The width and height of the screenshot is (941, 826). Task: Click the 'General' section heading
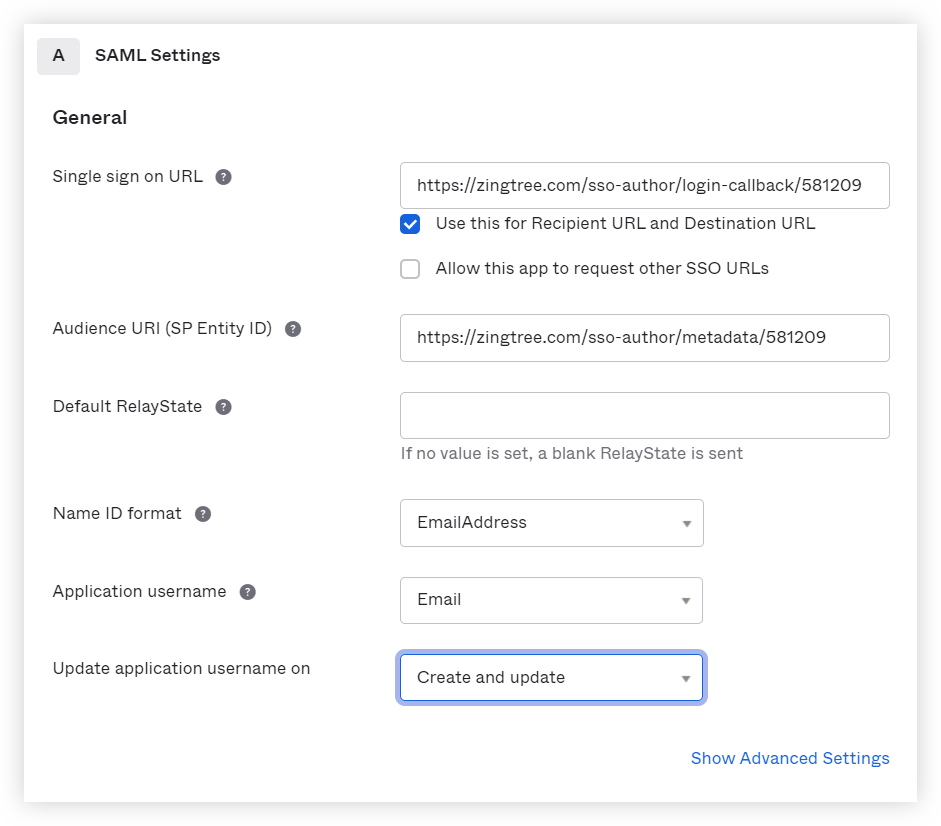click(x=90, y=117)
